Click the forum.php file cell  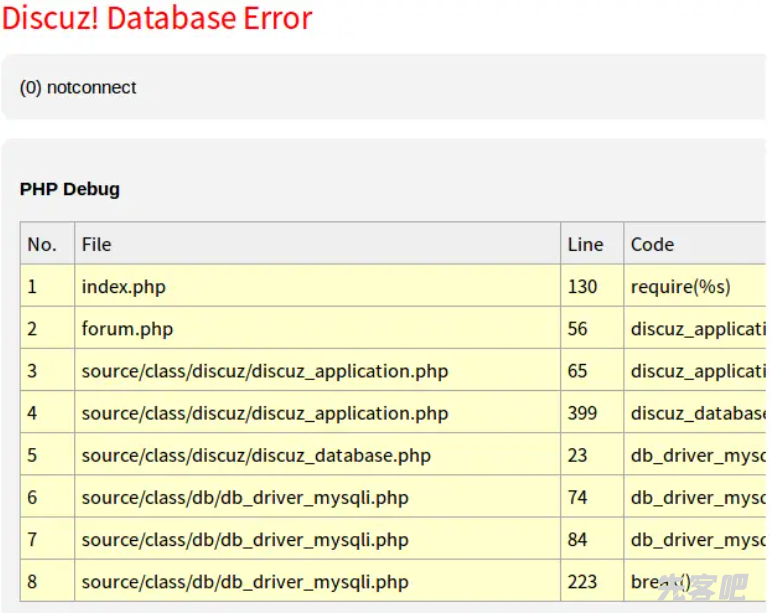[x=127, y=329]
